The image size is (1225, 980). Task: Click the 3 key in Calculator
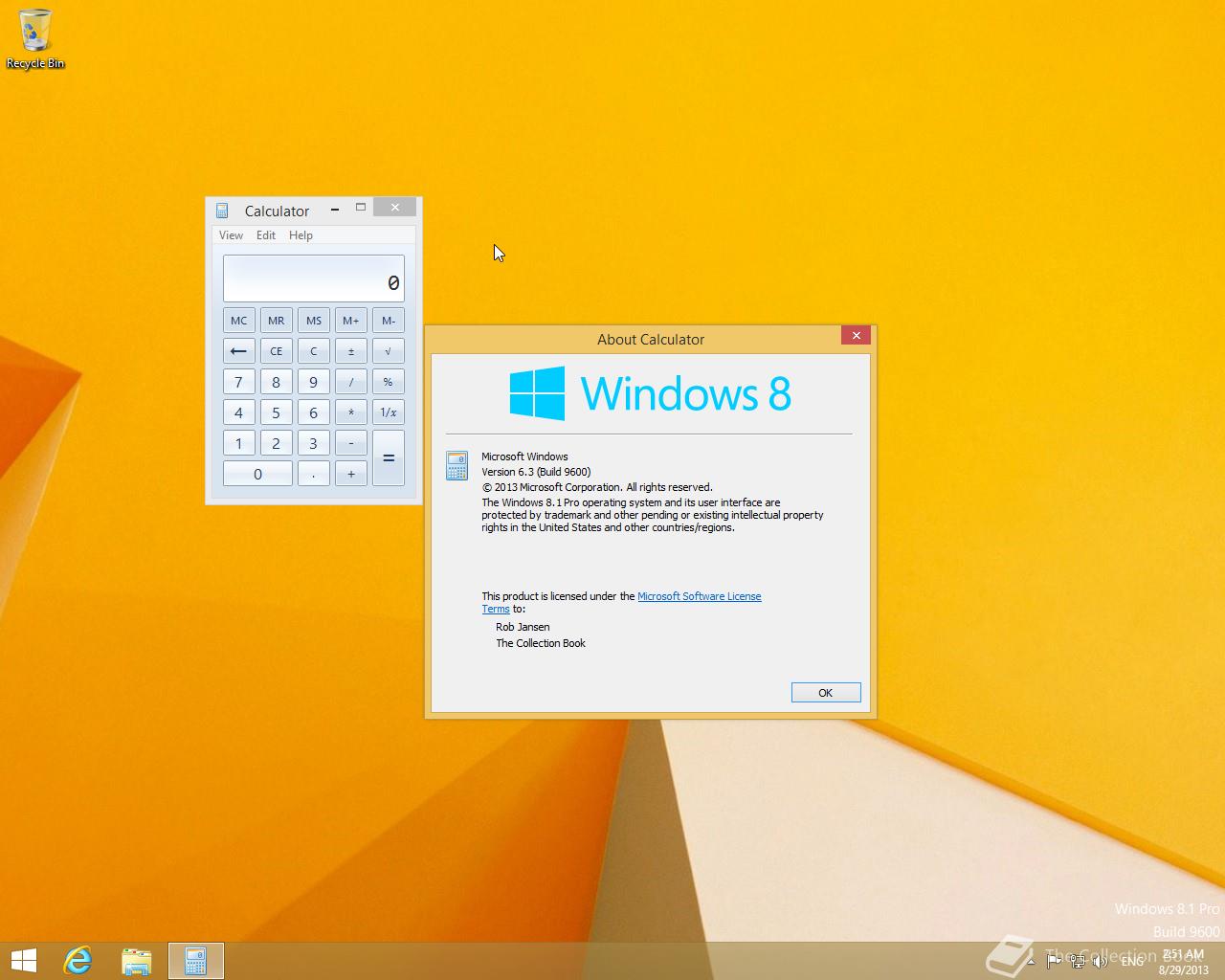(314, 443)
